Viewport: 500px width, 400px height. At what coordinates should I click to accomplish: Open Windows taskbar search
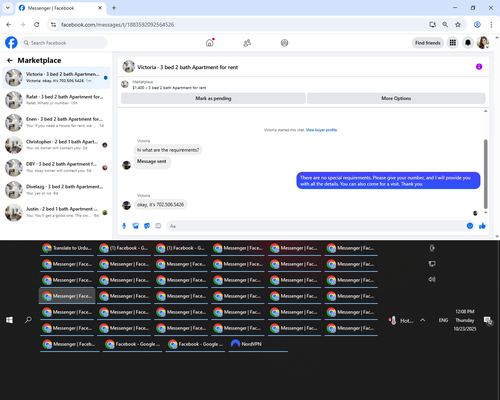pos(28,320)
